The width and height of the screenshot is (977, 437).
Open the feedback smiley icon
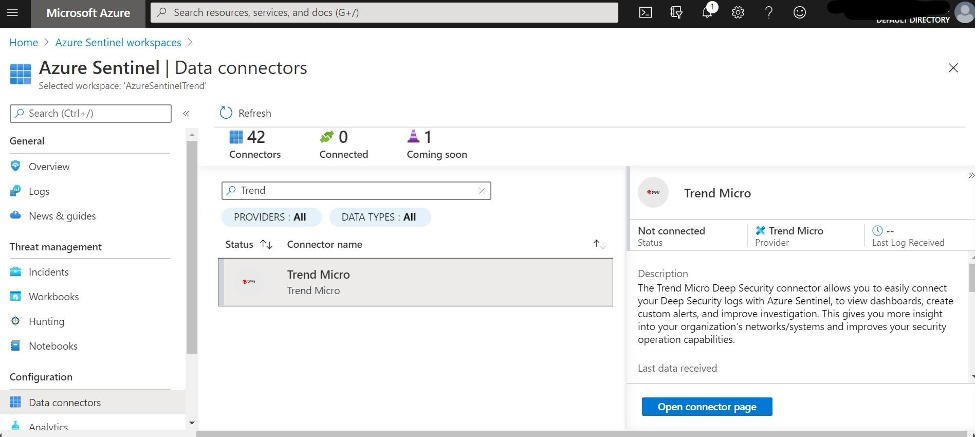tap(800, 12)
